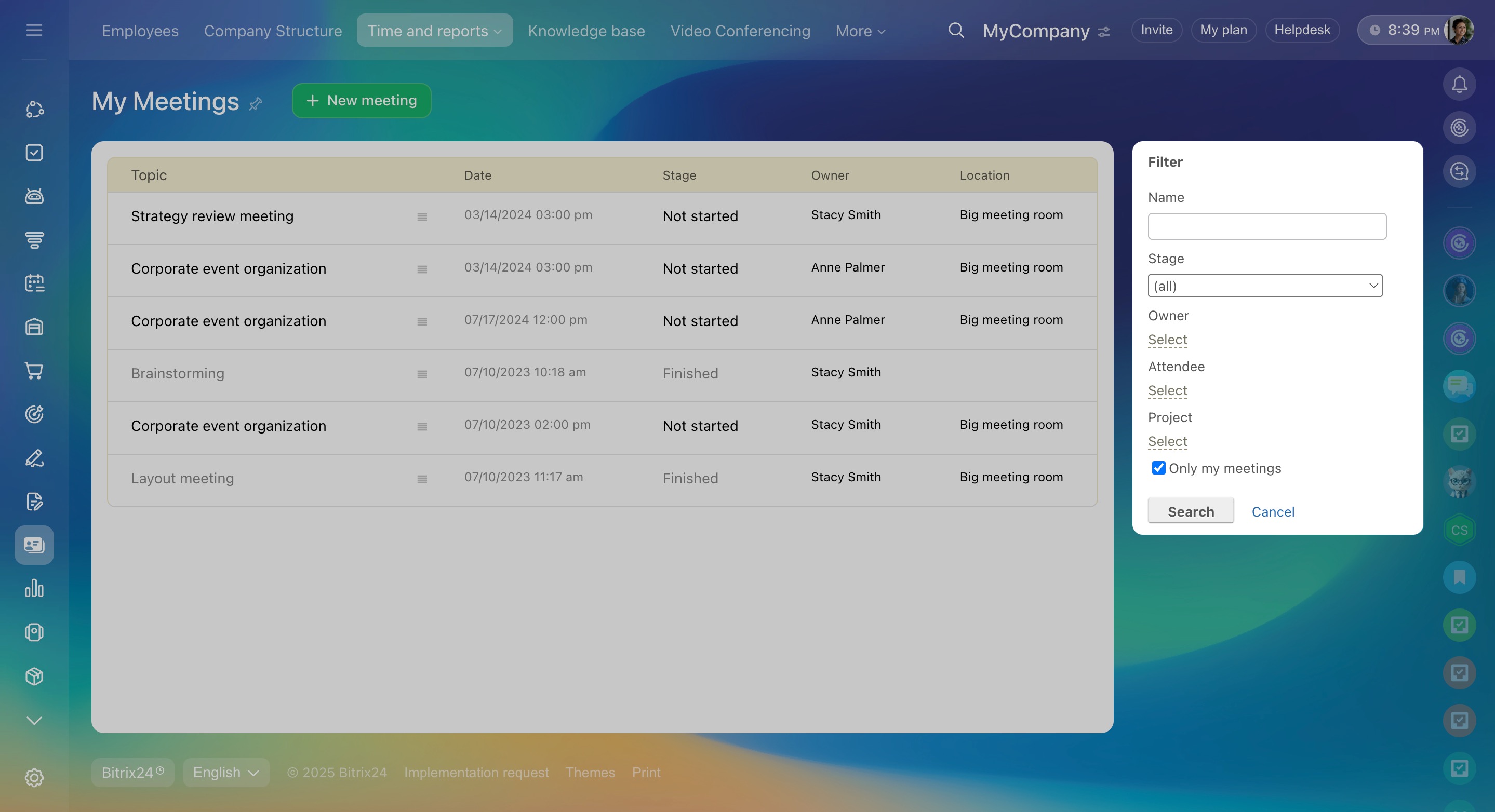The width and height of the screenshot is (1495, 812).
Task: Click the search magnifier icon
Action: tap(956, 30)
